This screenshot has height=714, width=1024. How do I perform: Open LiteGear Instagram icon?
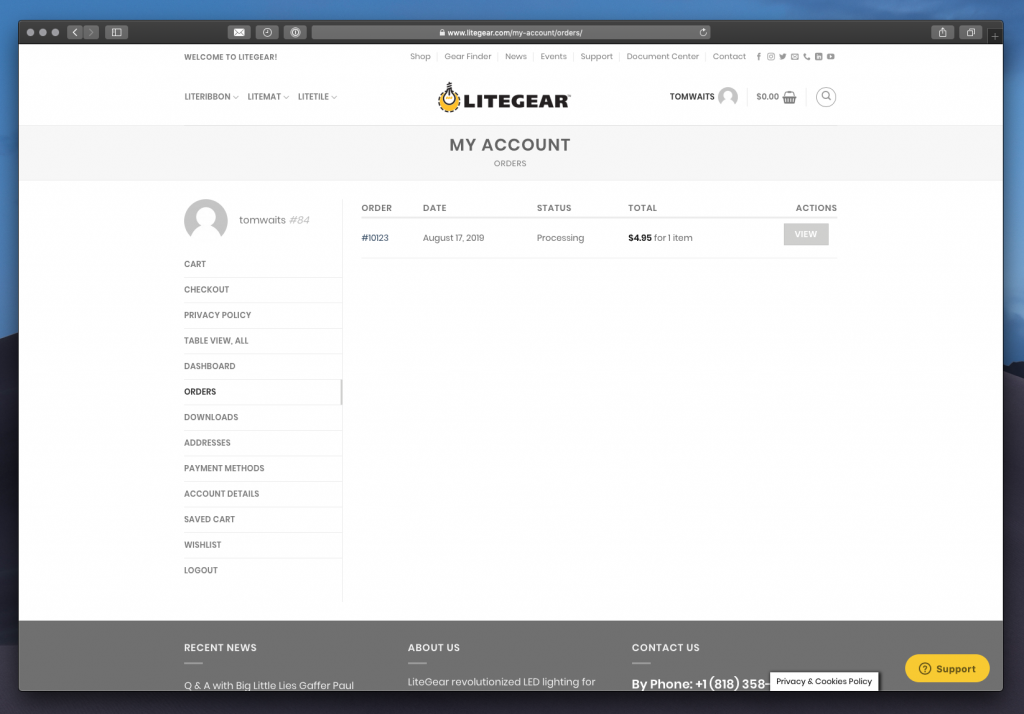point(771,57)
